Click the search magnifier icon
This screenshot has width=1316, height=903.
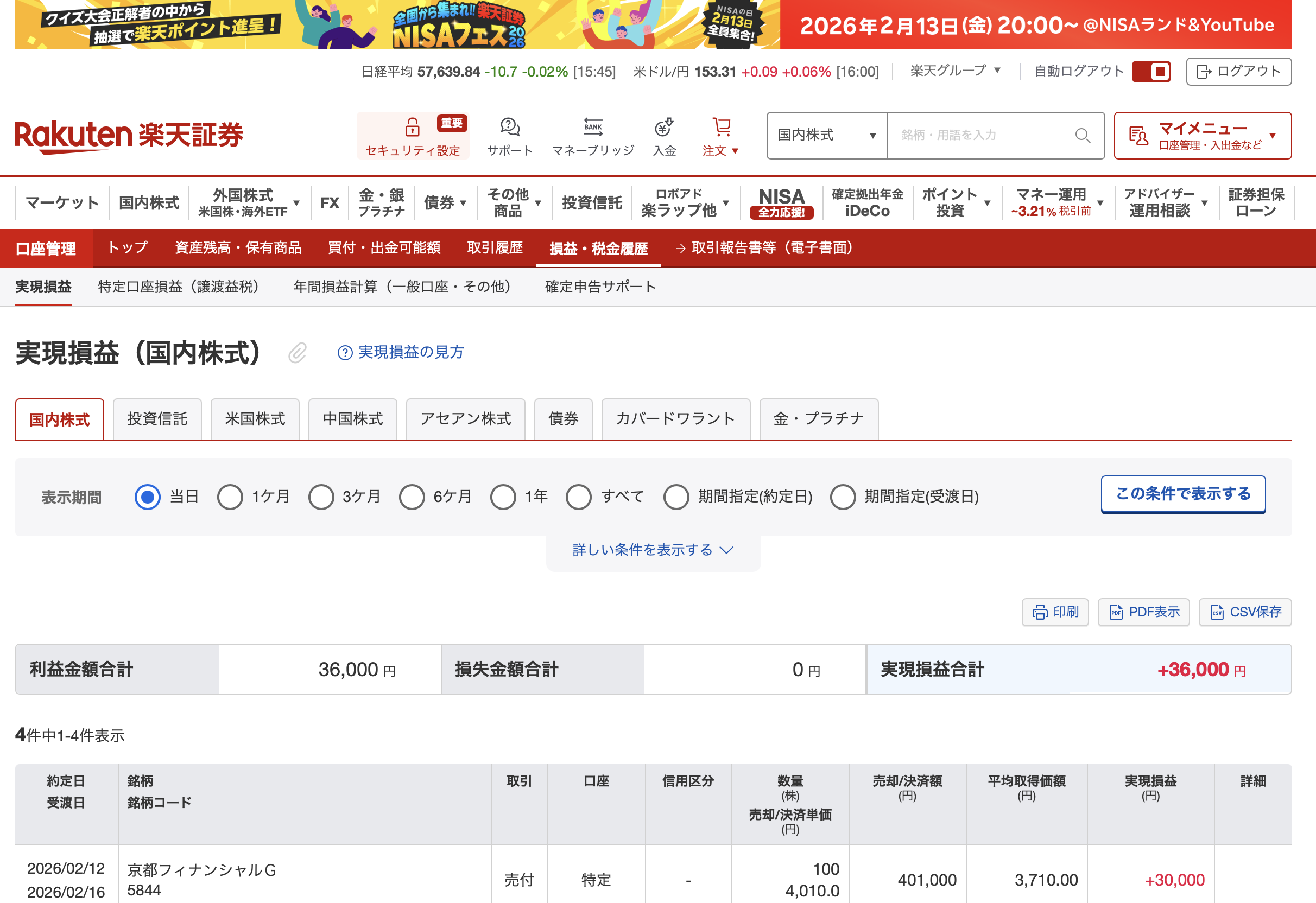[1082, 135]
